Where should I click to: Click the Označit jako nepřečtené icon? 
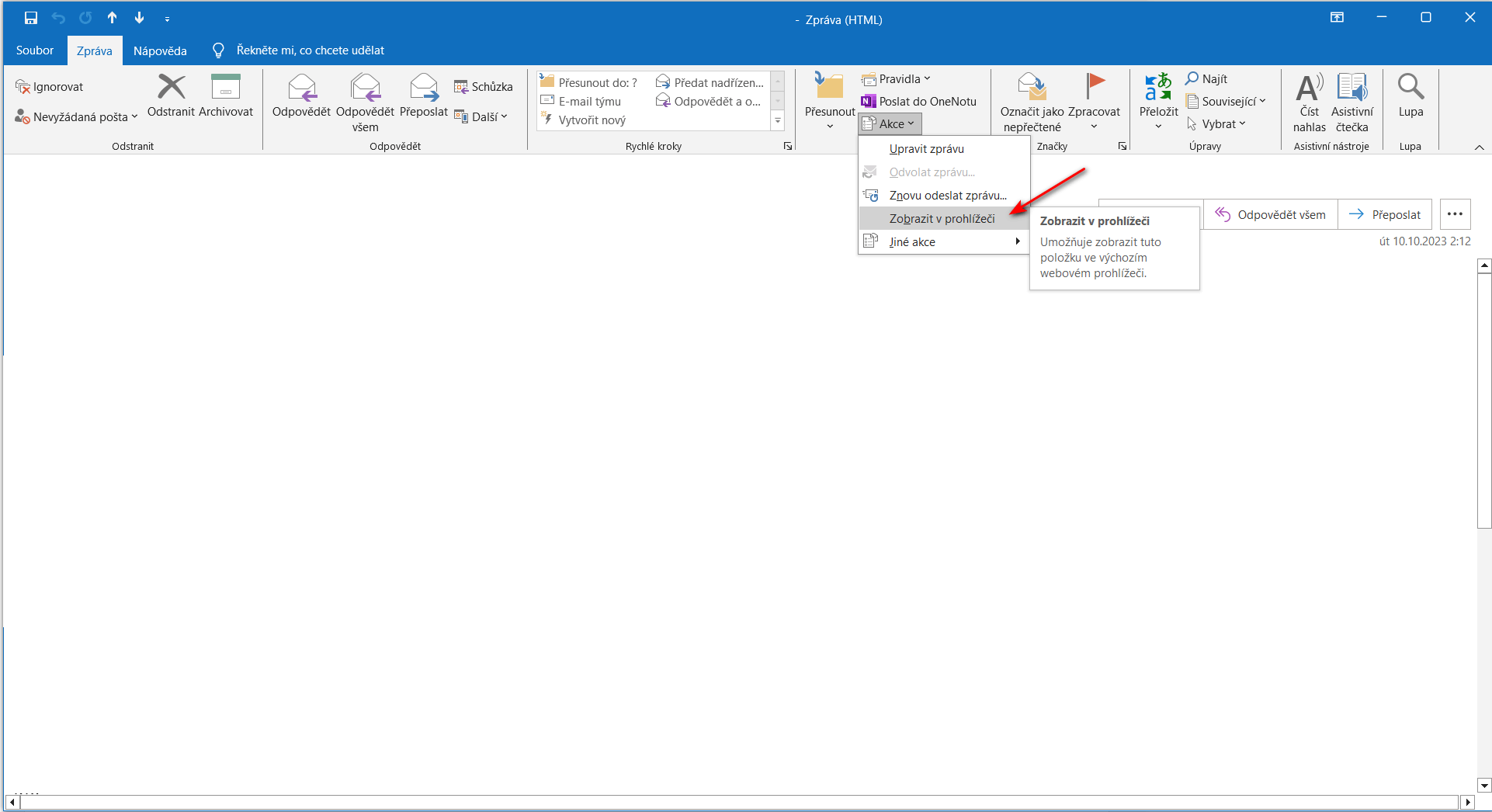click(x=1032, y=87)
